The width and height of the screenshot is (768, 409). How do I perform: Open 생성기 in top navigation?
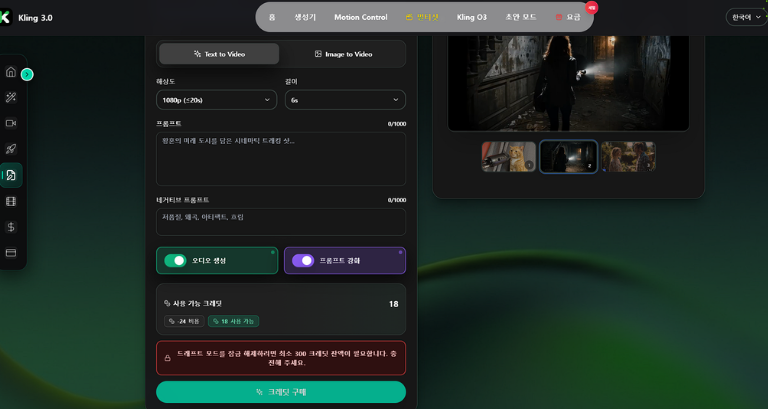(x=305, y=17)
